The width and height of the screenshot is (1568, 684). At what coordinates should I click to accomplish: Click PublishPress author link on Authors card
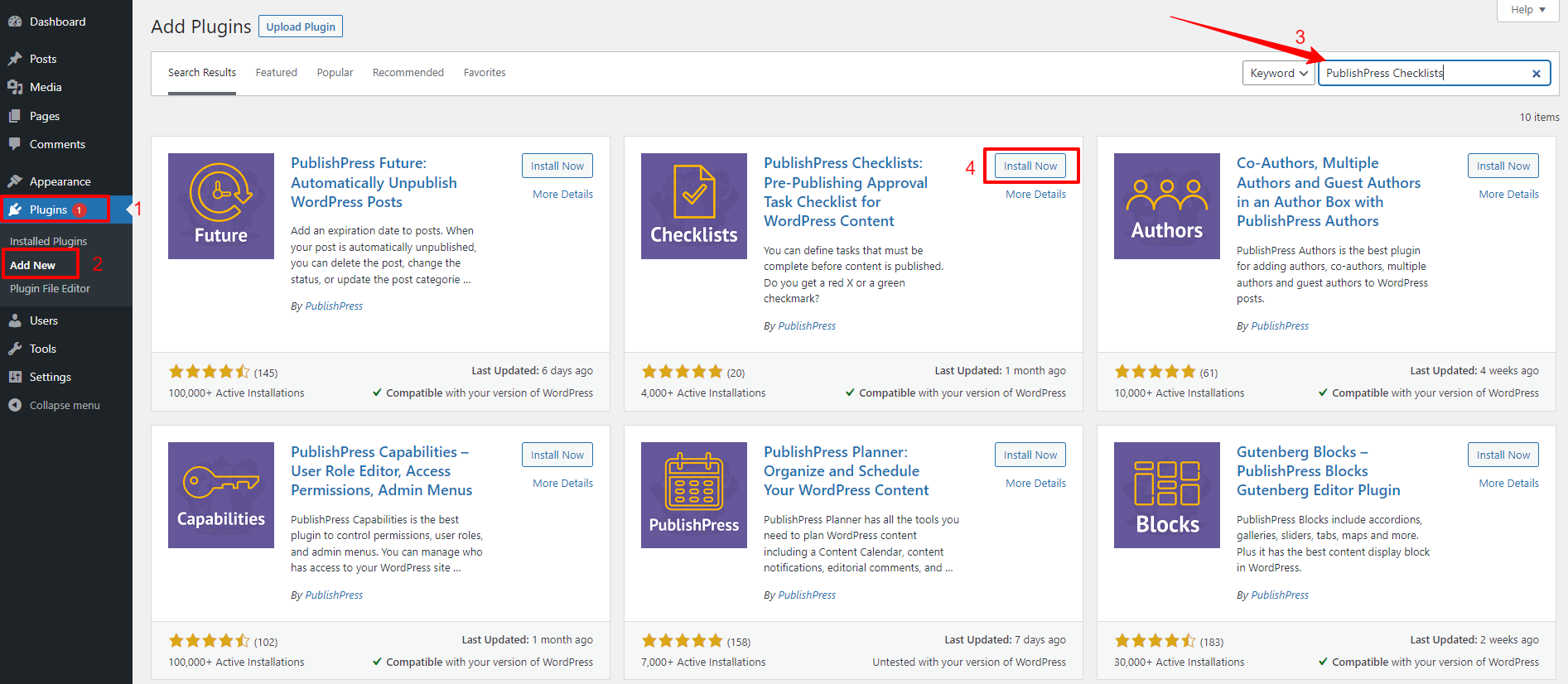[x=1280, y=326]
